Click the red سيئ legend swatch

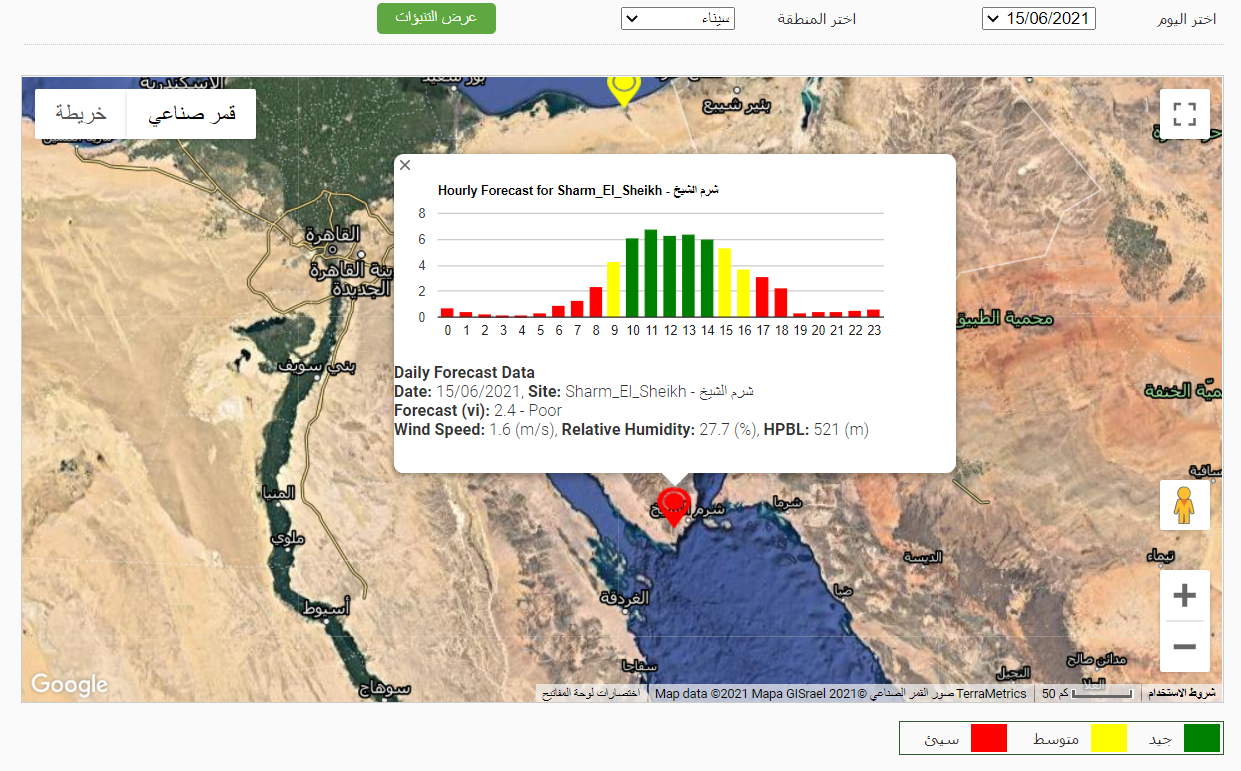pyautogui.click(x=989, y=739)
